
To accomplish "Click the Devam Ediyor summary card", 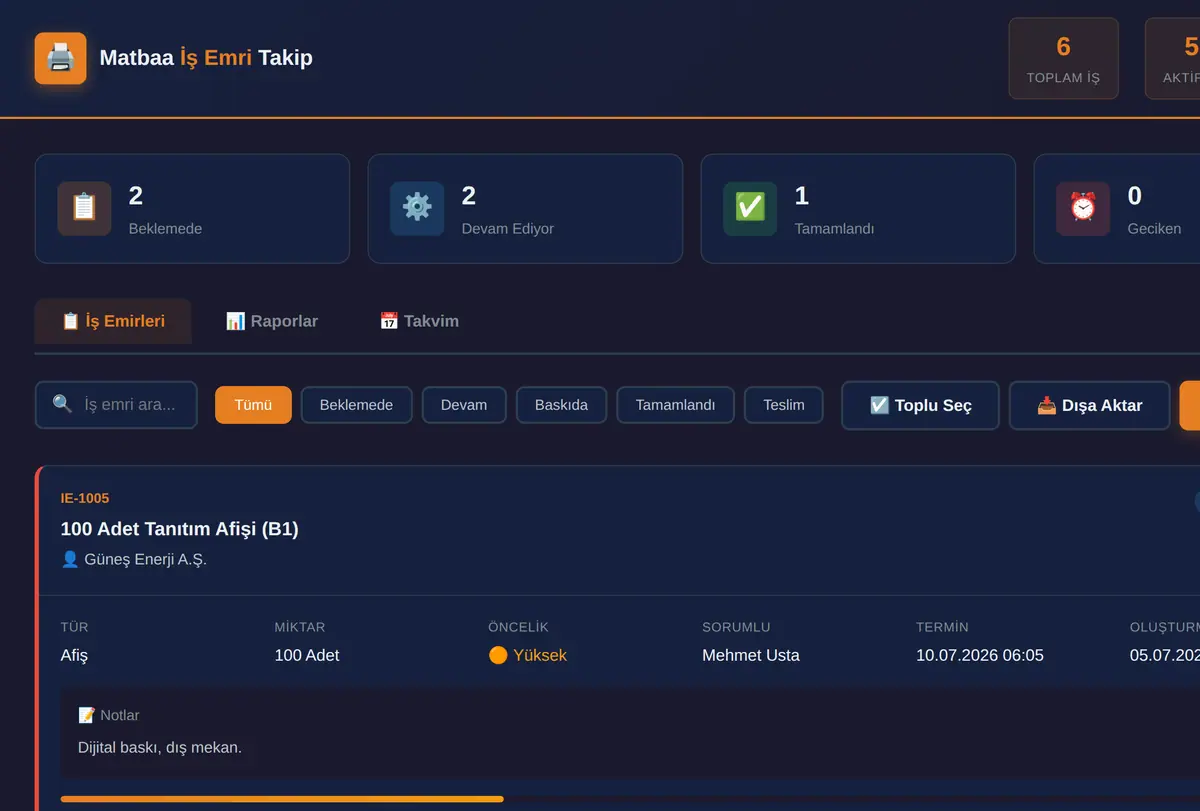I will 525,208.
